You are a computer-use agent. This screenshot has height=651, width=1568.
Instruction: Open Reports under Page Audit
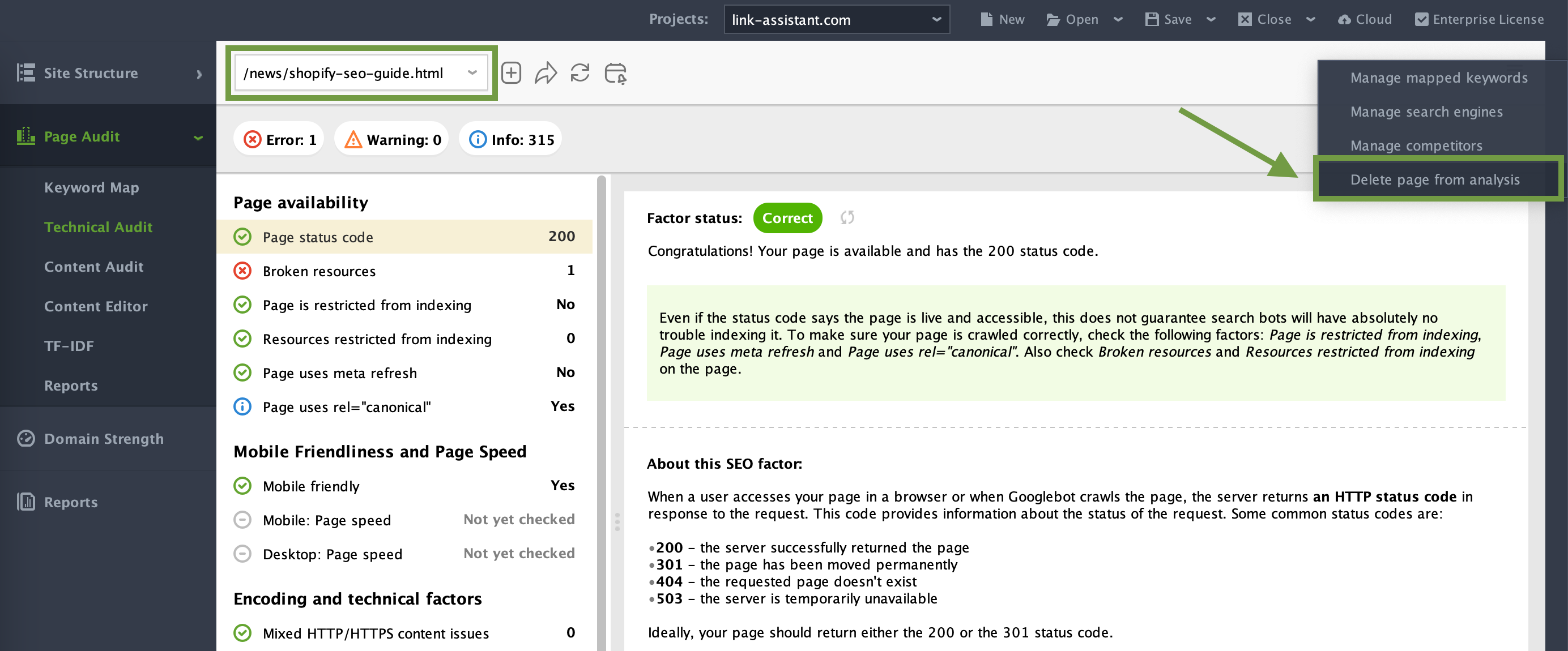[x=71, y=386]
